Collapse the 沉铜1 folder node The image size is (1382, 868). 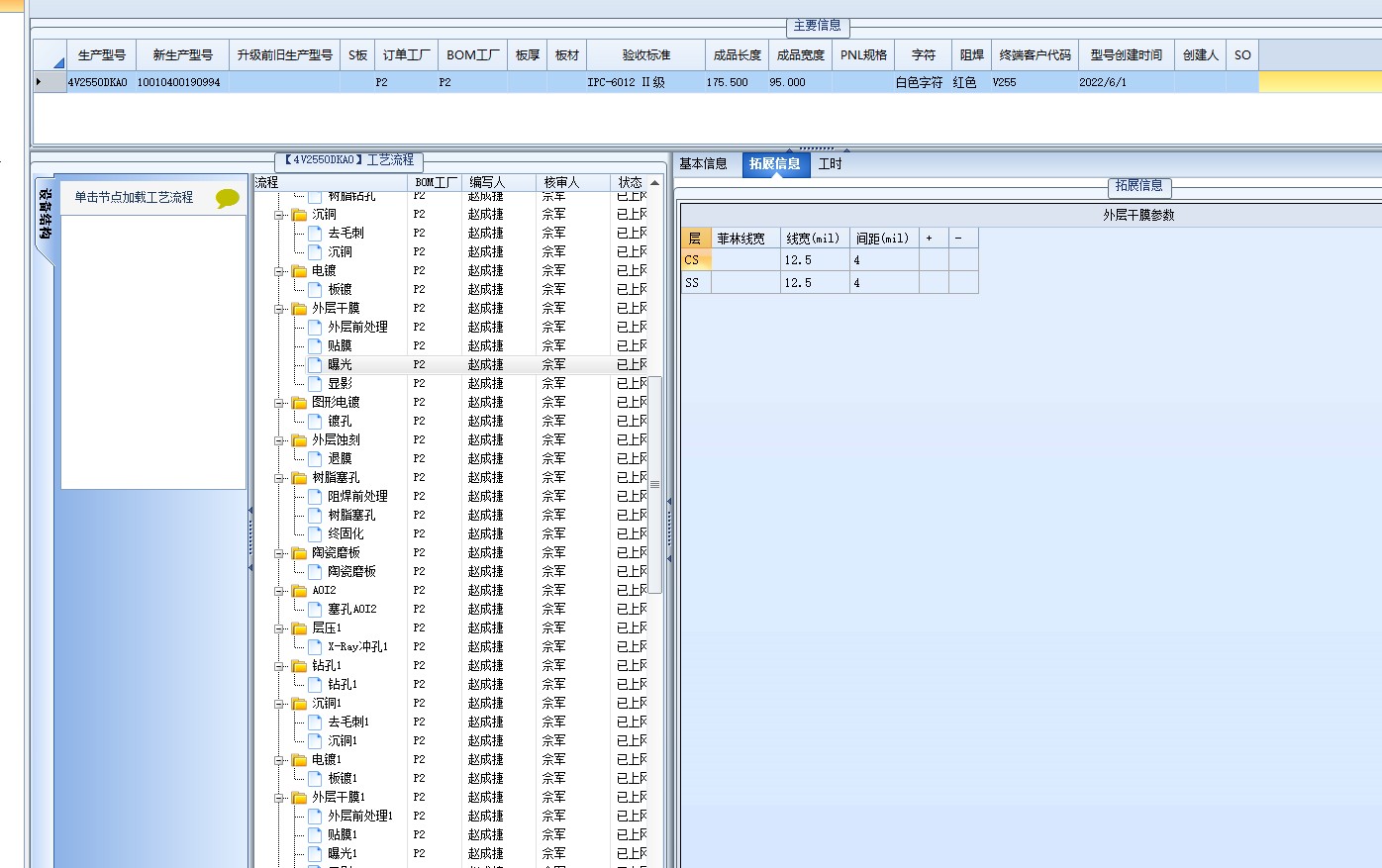point(279,704)
